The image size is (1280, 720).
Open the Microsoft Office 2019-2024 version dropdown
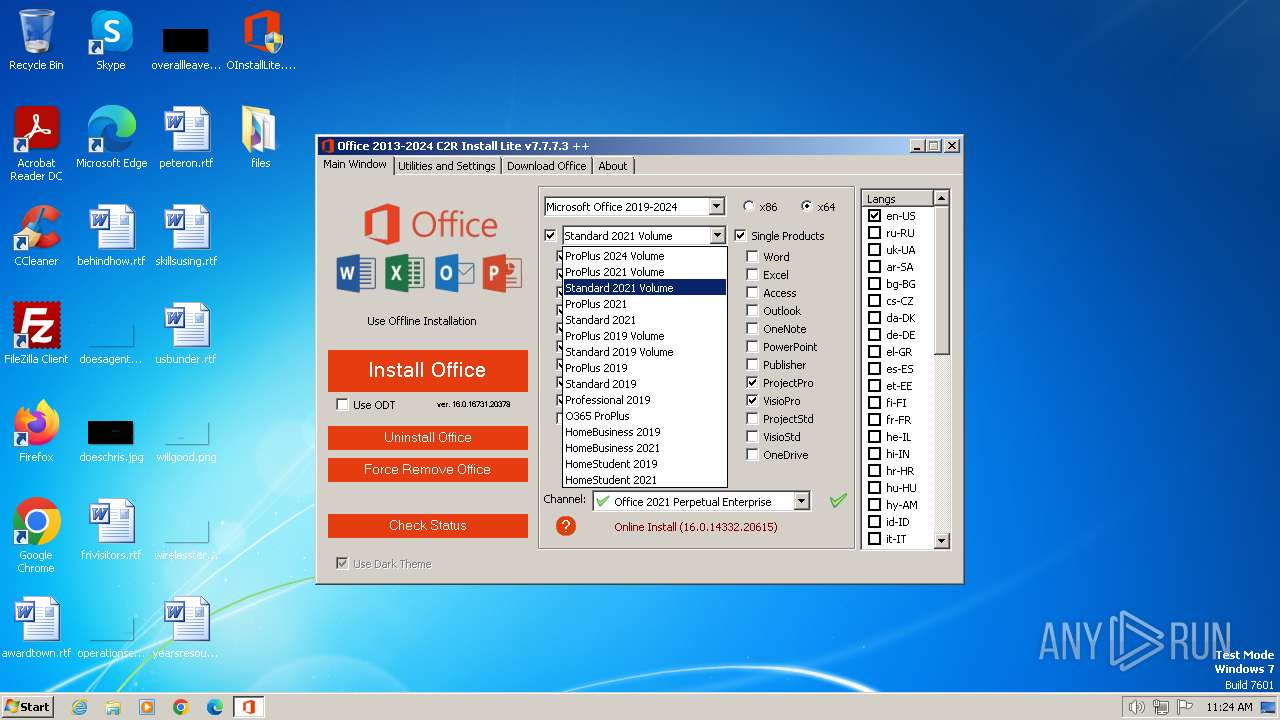pos(716,207)
